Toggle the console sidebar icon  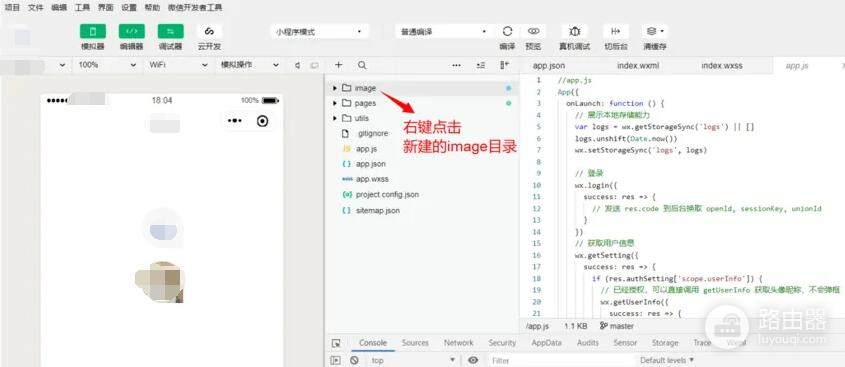tap(336, 360)
